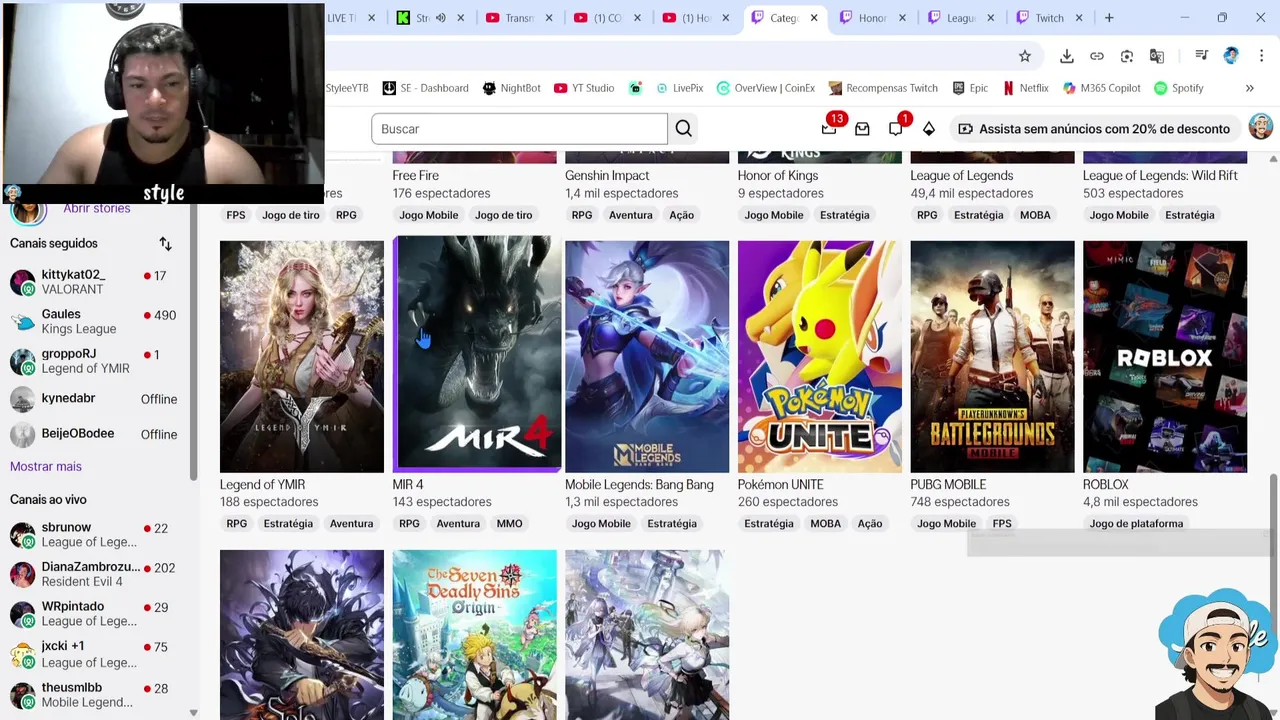Show more bookmarks with the double chevron
The width and height of the screenshot is (1280, 720).
[x=1249, y=88]
